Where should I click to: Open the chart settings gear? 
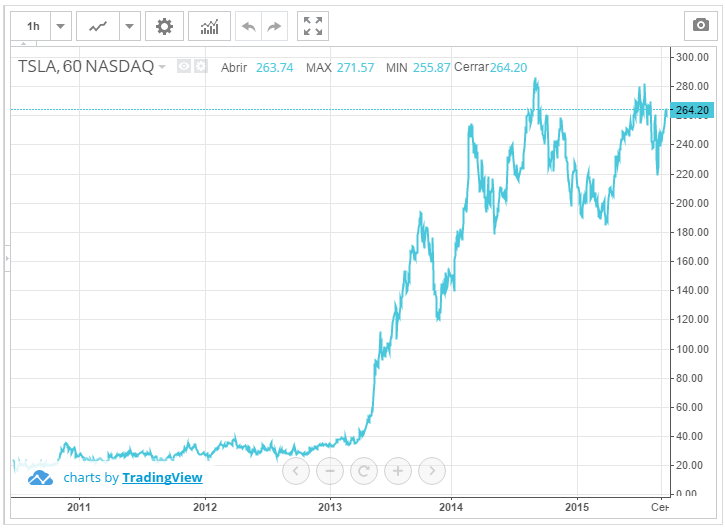pos(164,26)
